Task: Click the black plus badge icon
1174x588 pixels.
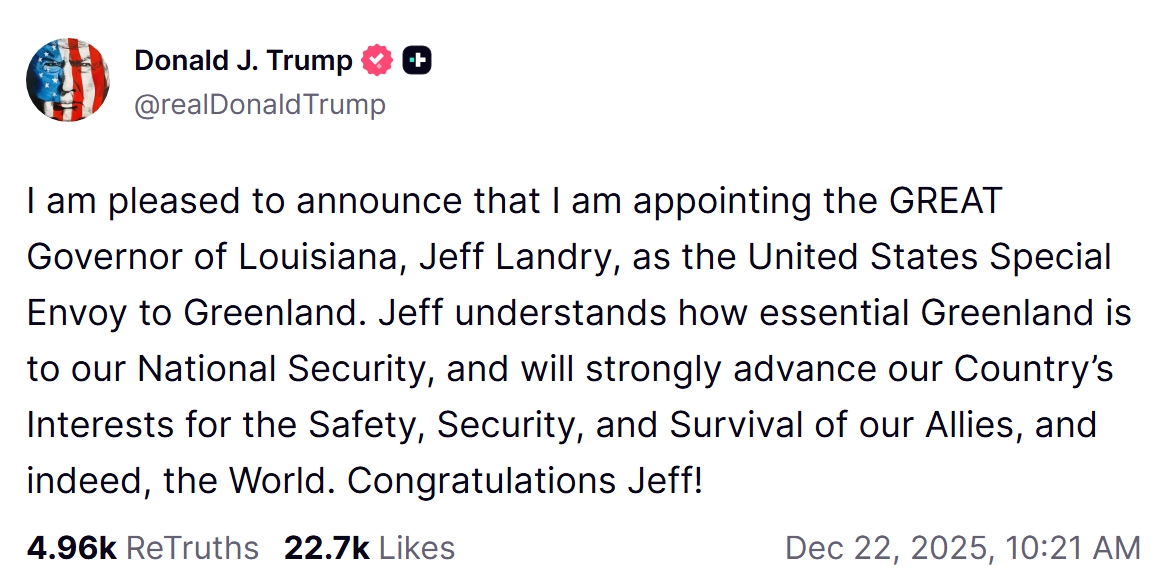Action: pyautogui.click(x=417, y=62)
